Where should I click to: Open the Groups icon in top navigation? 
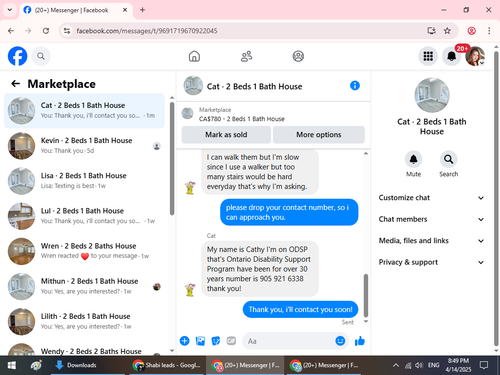point(298,56)
